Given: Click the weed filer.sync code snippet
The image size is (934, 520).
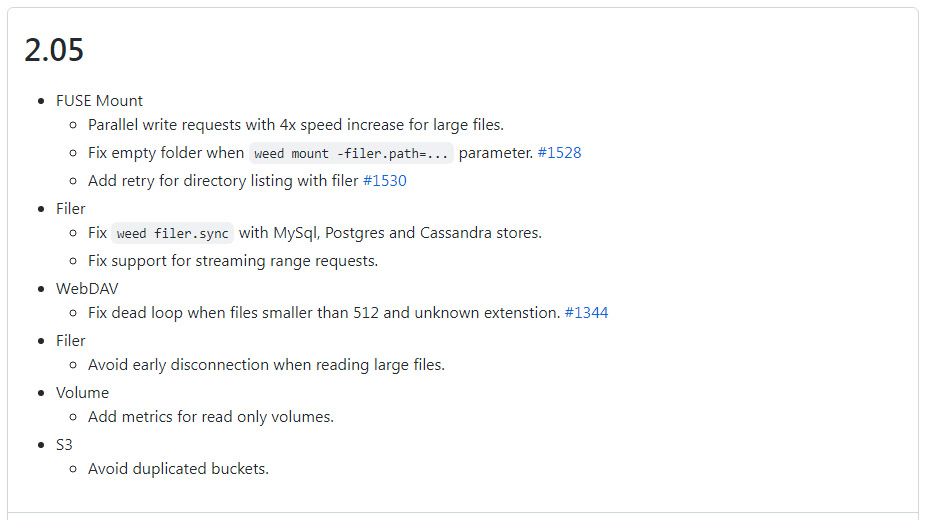Looking at the screenshot, I should point(173,233).
